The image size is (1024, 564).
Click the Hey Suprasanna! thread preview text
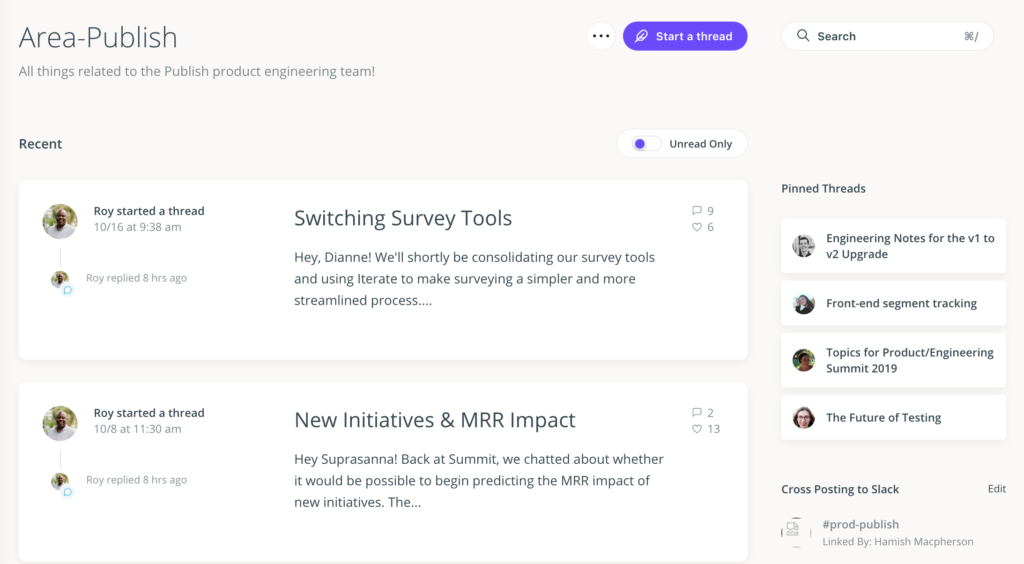tap(479, 480)
